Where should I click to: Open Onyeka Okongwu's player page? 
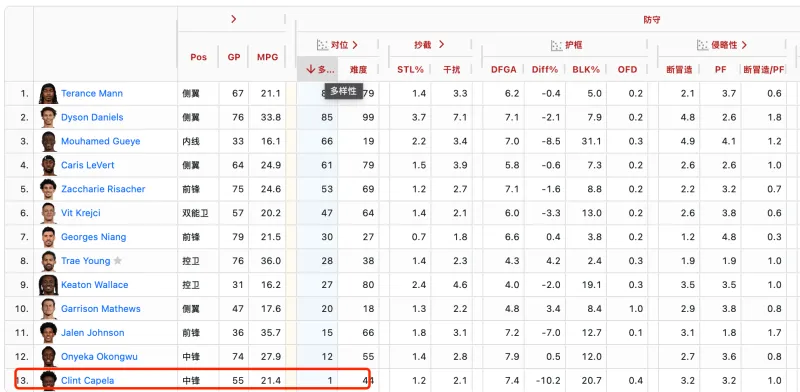99,356
